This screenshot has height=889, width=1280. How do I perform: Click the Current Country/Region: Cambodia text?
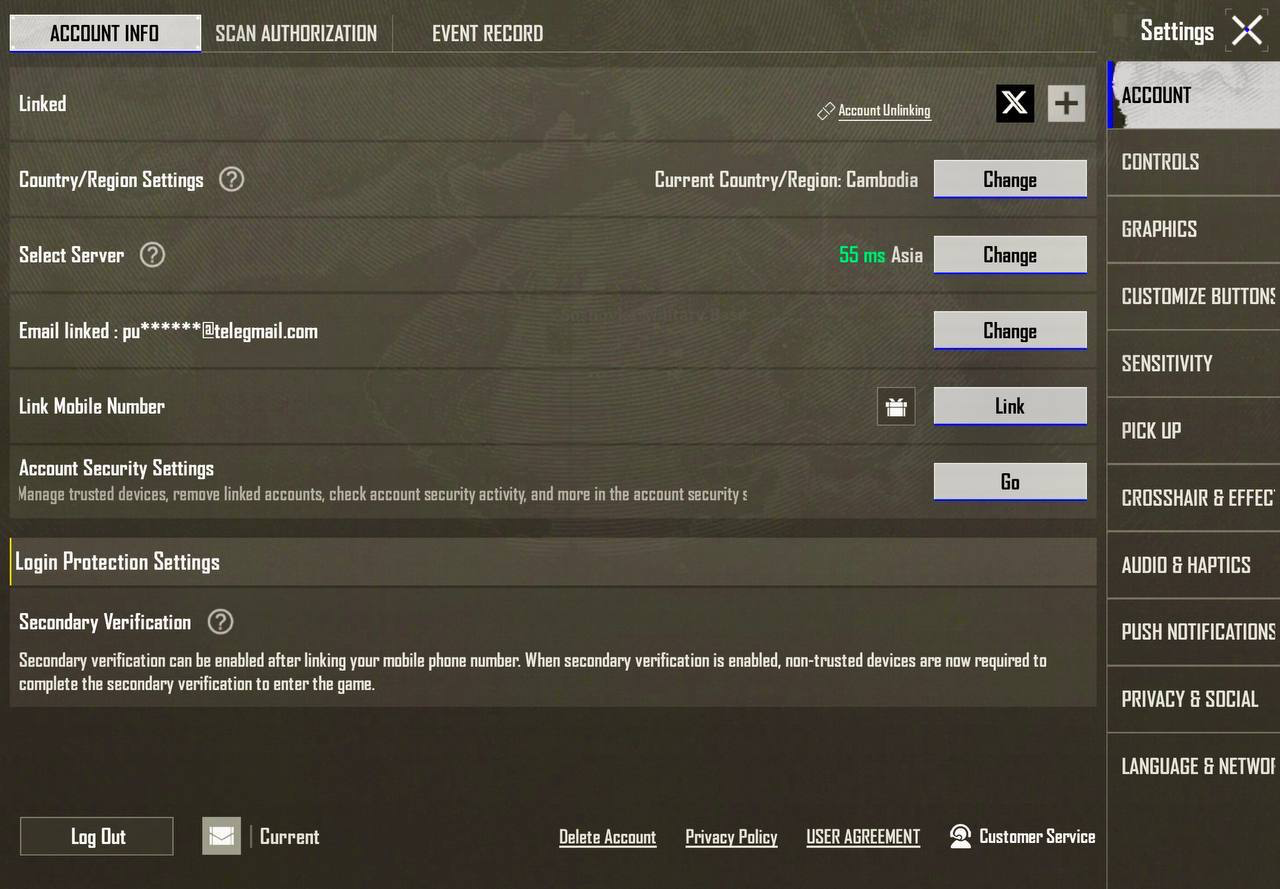coord(786,180)
